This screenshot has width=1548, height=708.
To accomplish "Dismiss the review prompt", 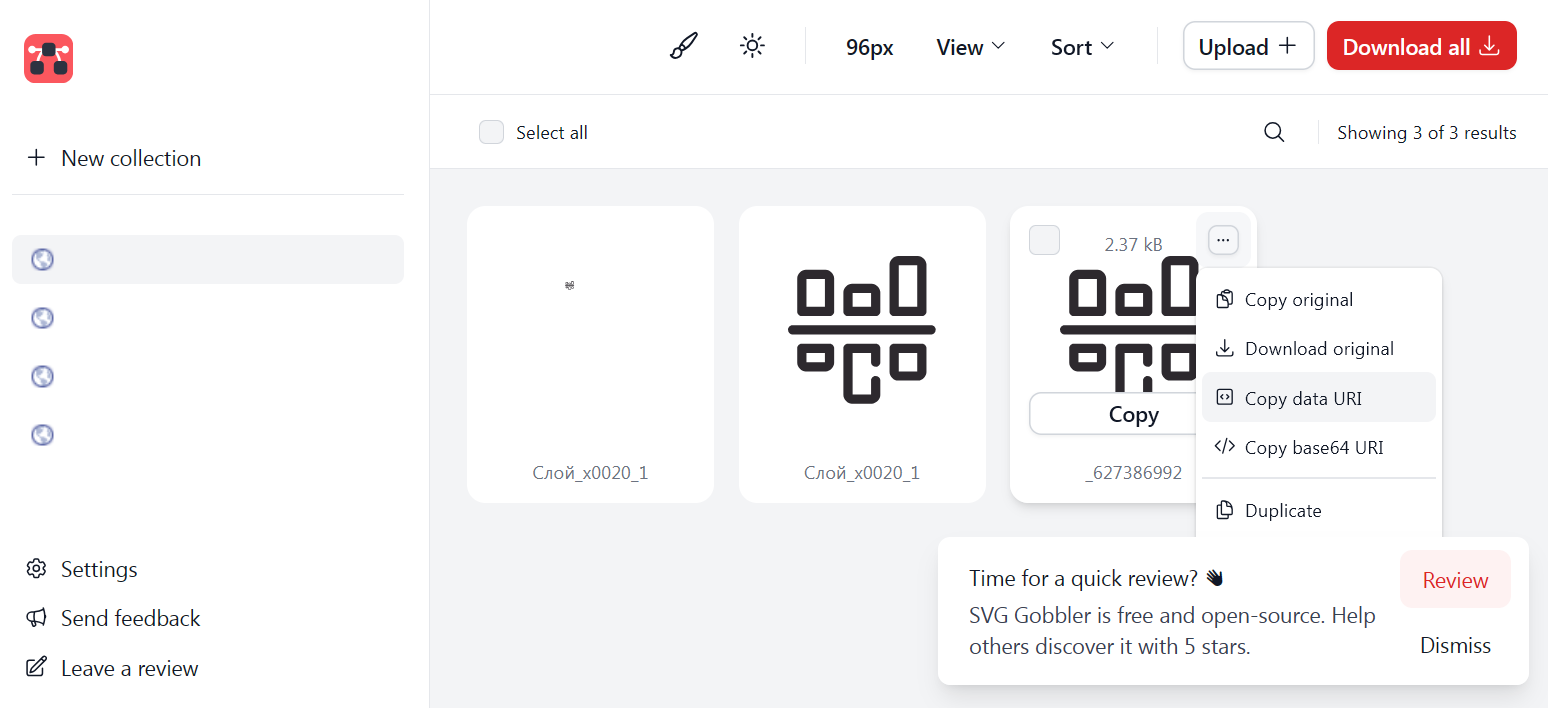I will (1455, 646).
